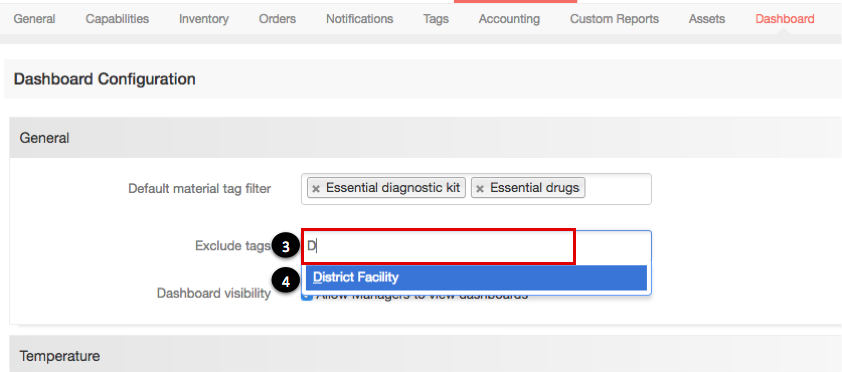Image resolution: width=842 pixels, height=372 pixels.
Task: Expand the Temperature section header
Action: (x=425, y=354)
